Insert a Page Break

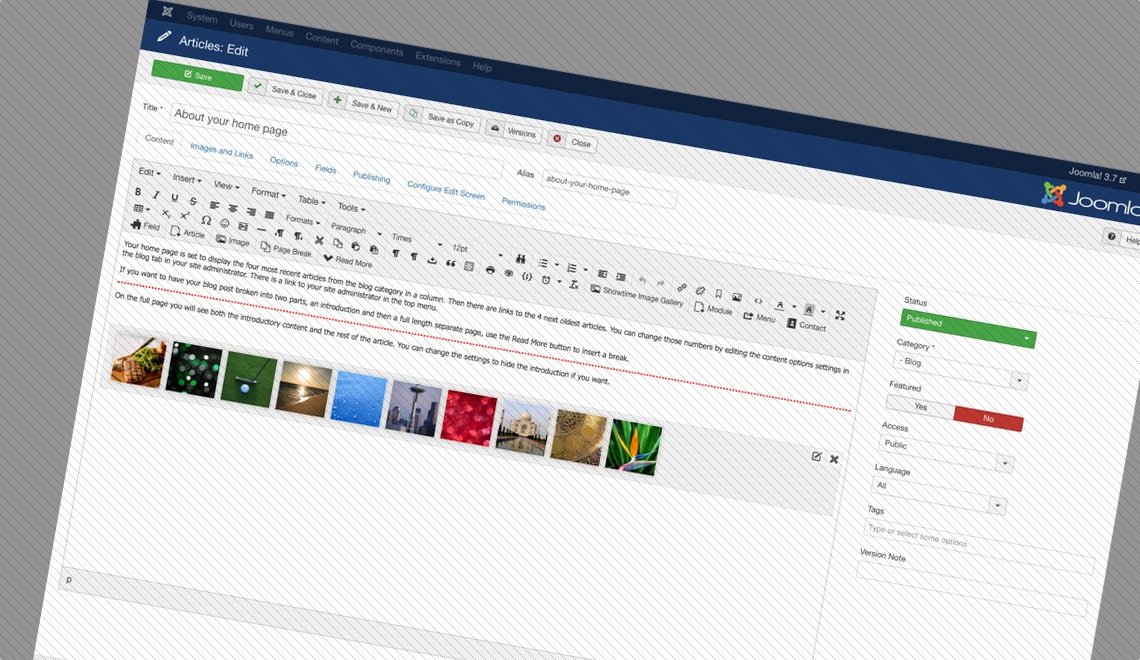click(286, 249)
